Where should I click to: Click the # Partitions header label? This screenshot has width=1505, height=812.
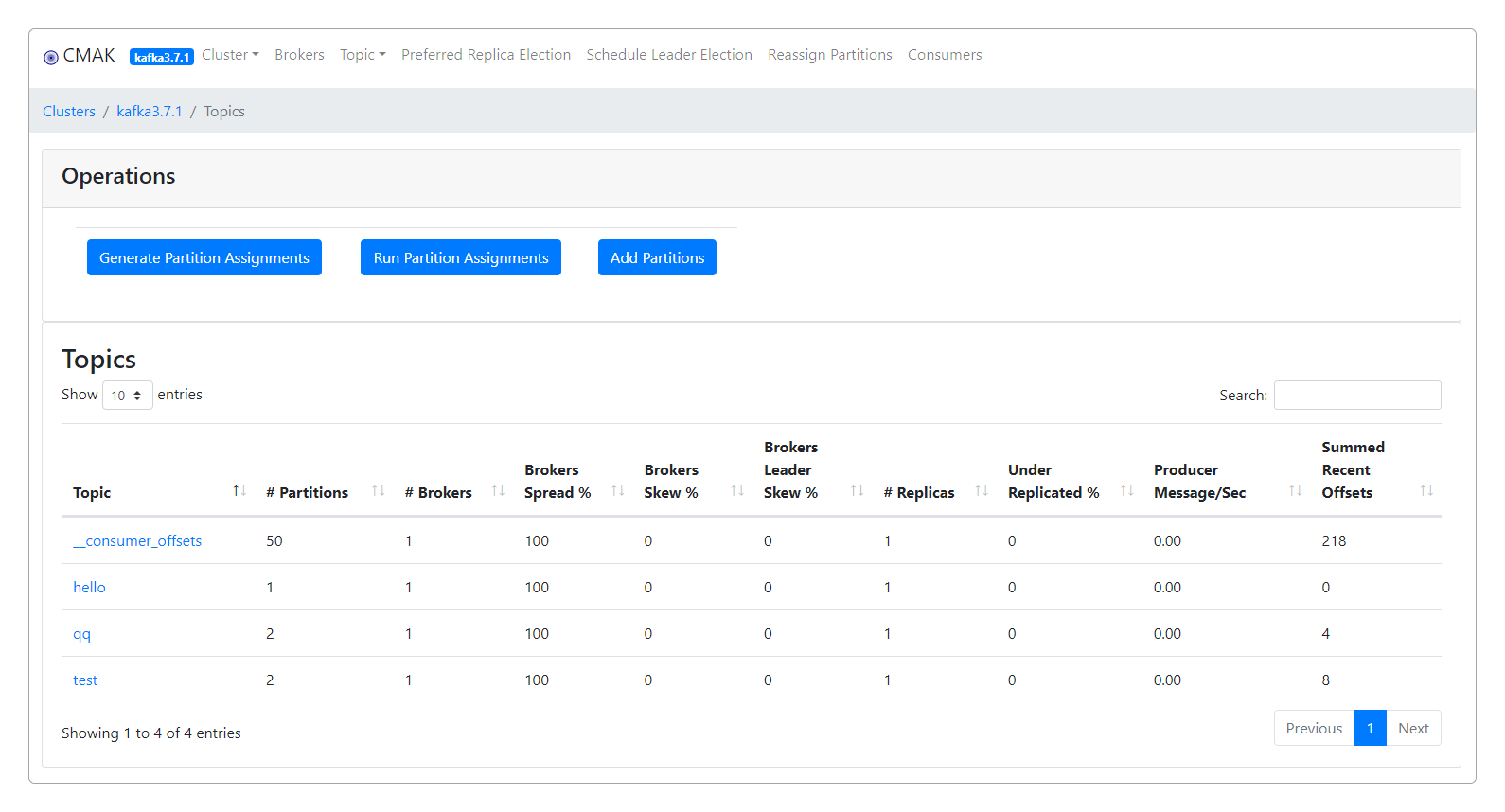click(x=307, y=493)
